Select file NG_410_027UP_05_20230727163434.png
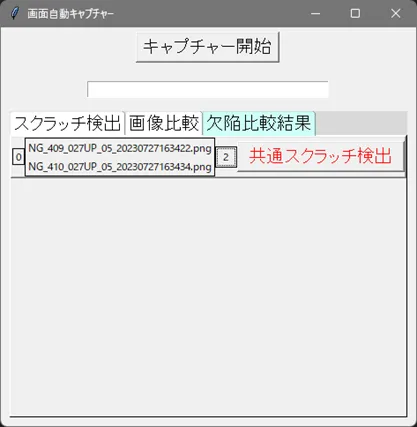Screen dimensions: 417x427 (x=120, y=166)
